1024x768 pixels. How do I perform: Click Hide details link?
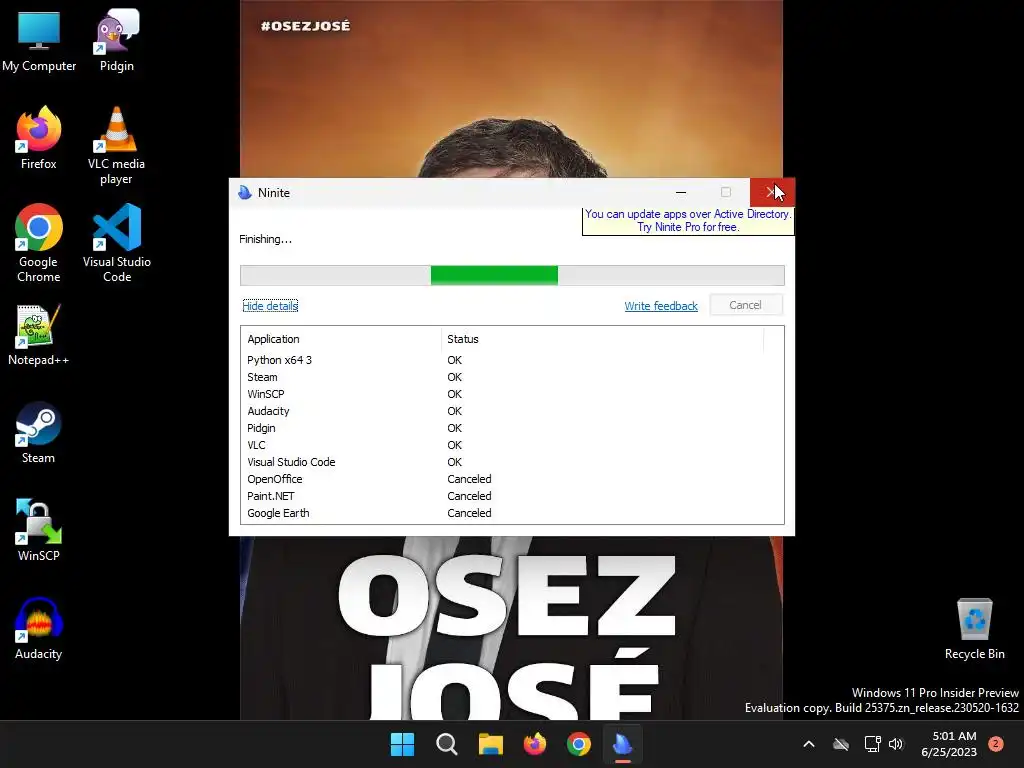coord(270,306)
